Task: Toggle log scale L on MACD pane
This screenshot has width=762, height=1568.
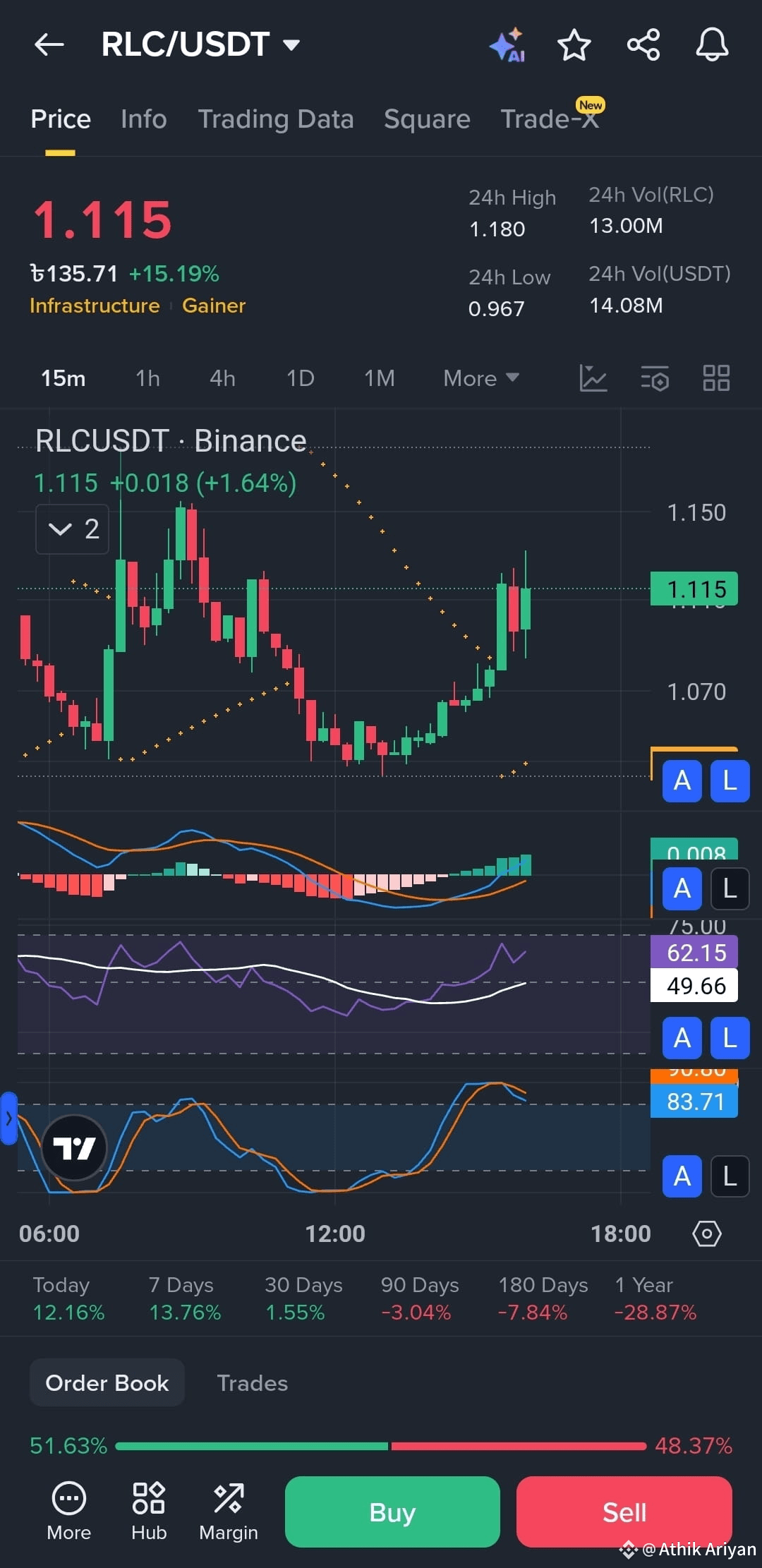Action: [x=730, y=888]
